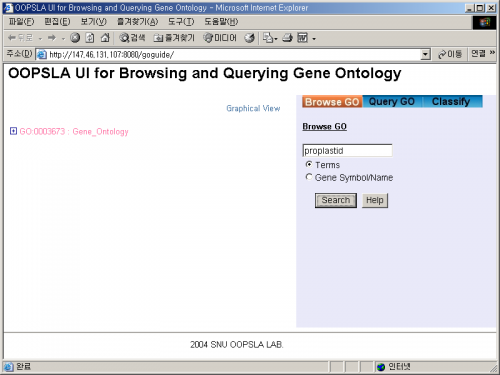
Task: Stop page loading with Stop icon
Action: coord(75,38)
